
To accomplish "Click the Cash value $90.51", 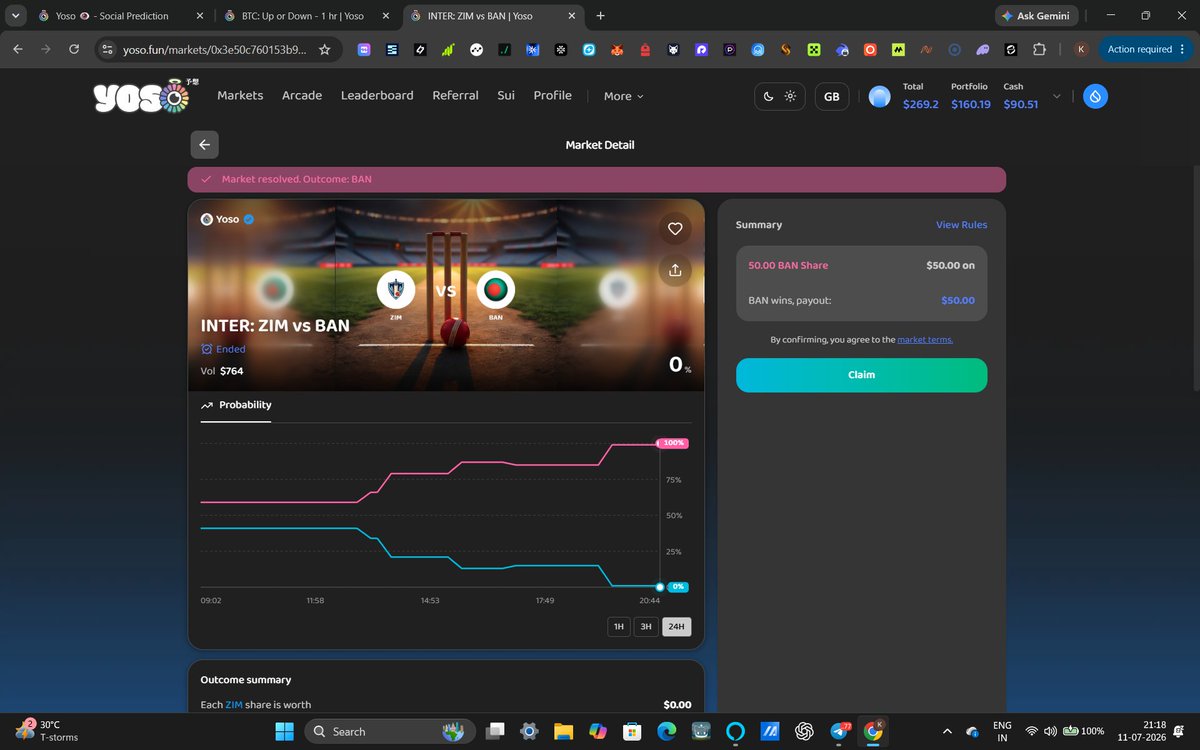I will coord(1021,104).
